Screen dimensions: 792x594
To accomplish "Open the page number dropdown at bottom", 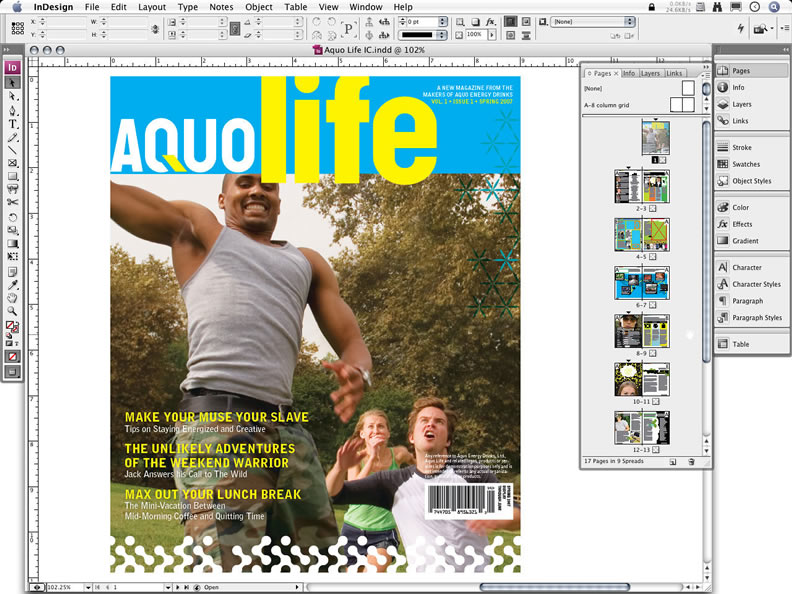I will (x=168, y=587).
